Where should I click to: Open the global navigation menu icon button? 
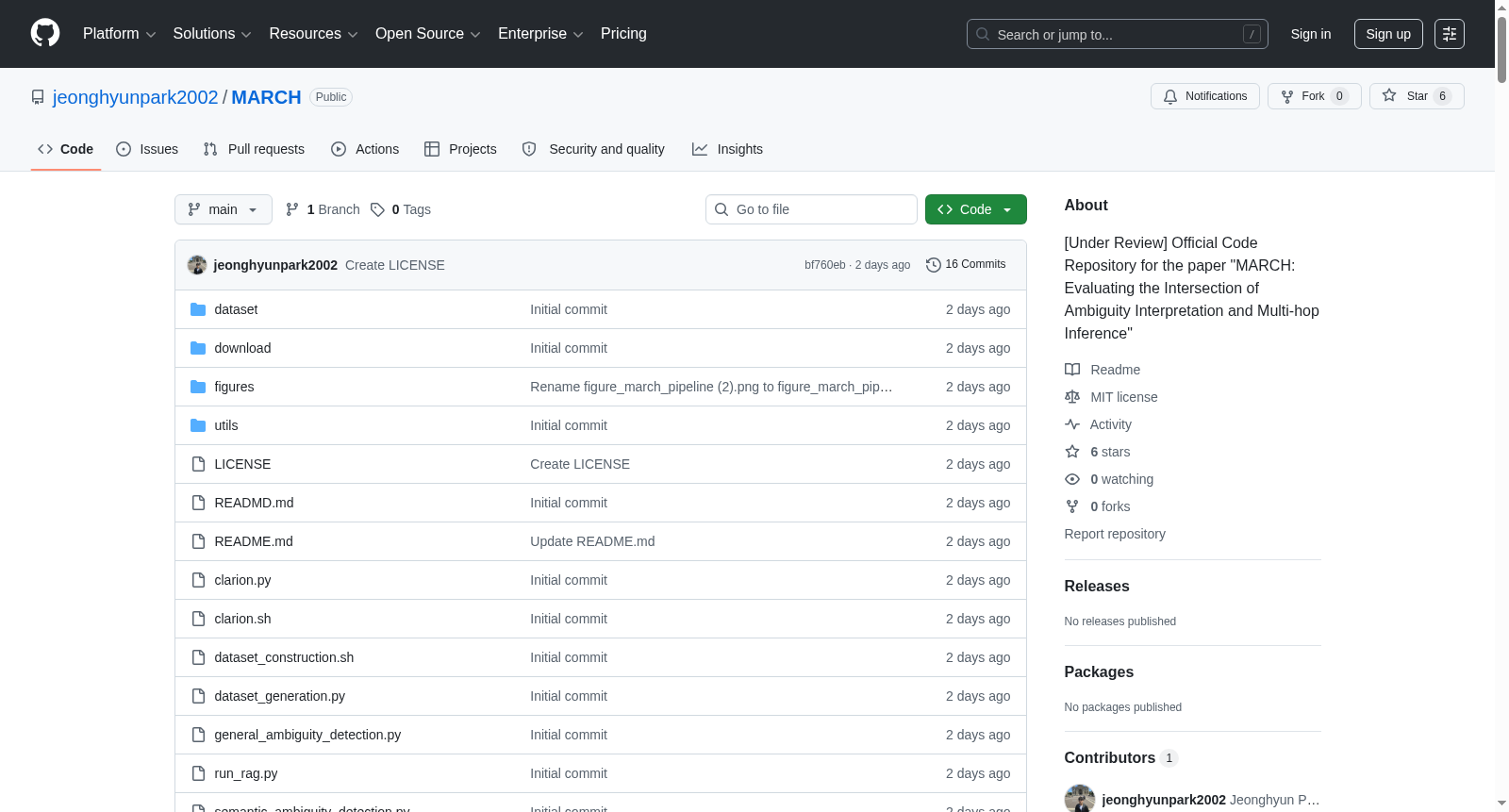click(1450, 34)
